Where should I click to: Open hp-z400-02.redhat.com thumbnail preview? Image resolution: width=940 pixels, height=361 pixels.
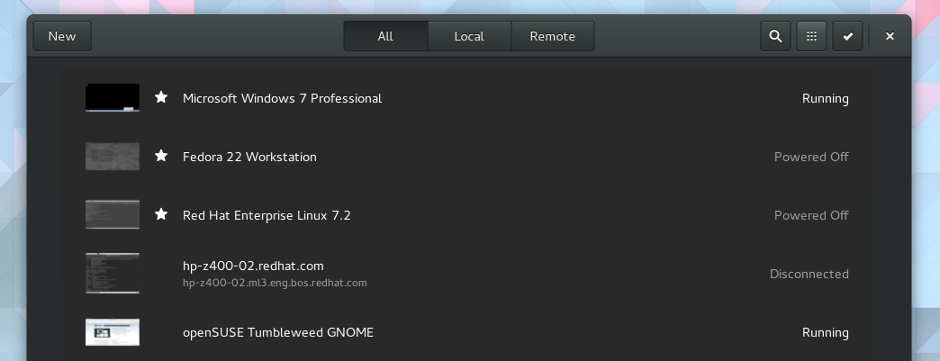pos(112,273)
